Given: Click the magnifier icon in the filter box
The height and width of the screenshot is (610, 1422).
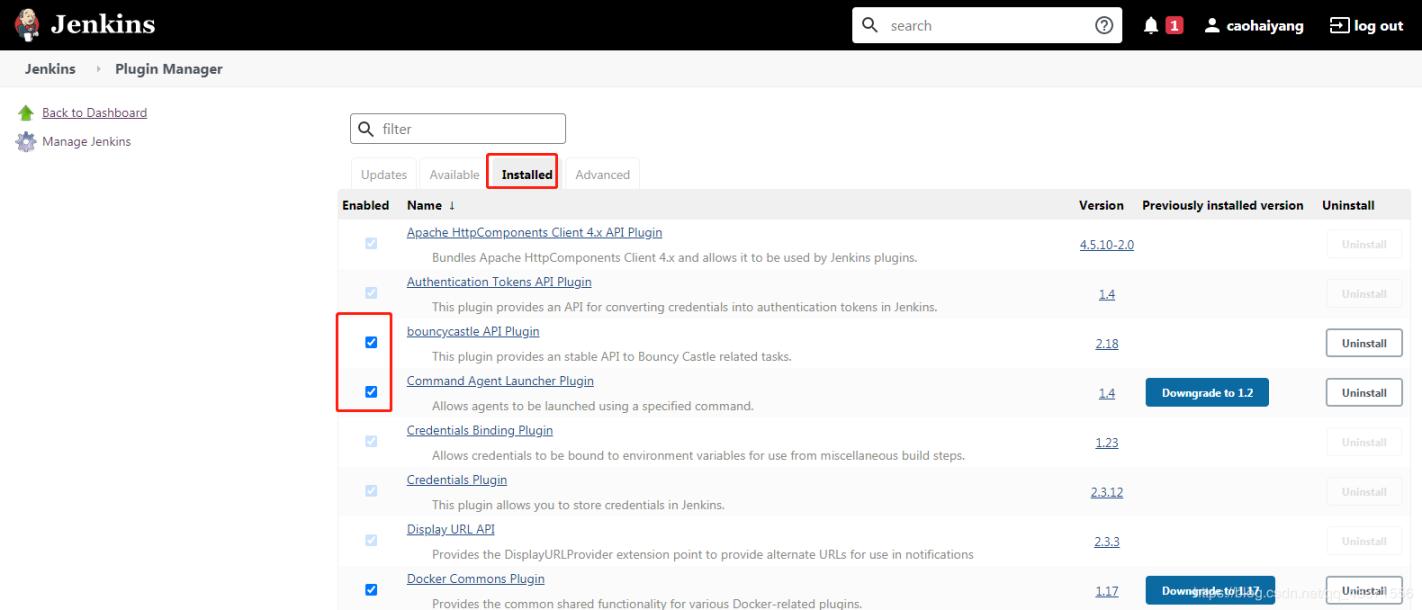Looking at the screenshot, I should [x=367, y=129].
